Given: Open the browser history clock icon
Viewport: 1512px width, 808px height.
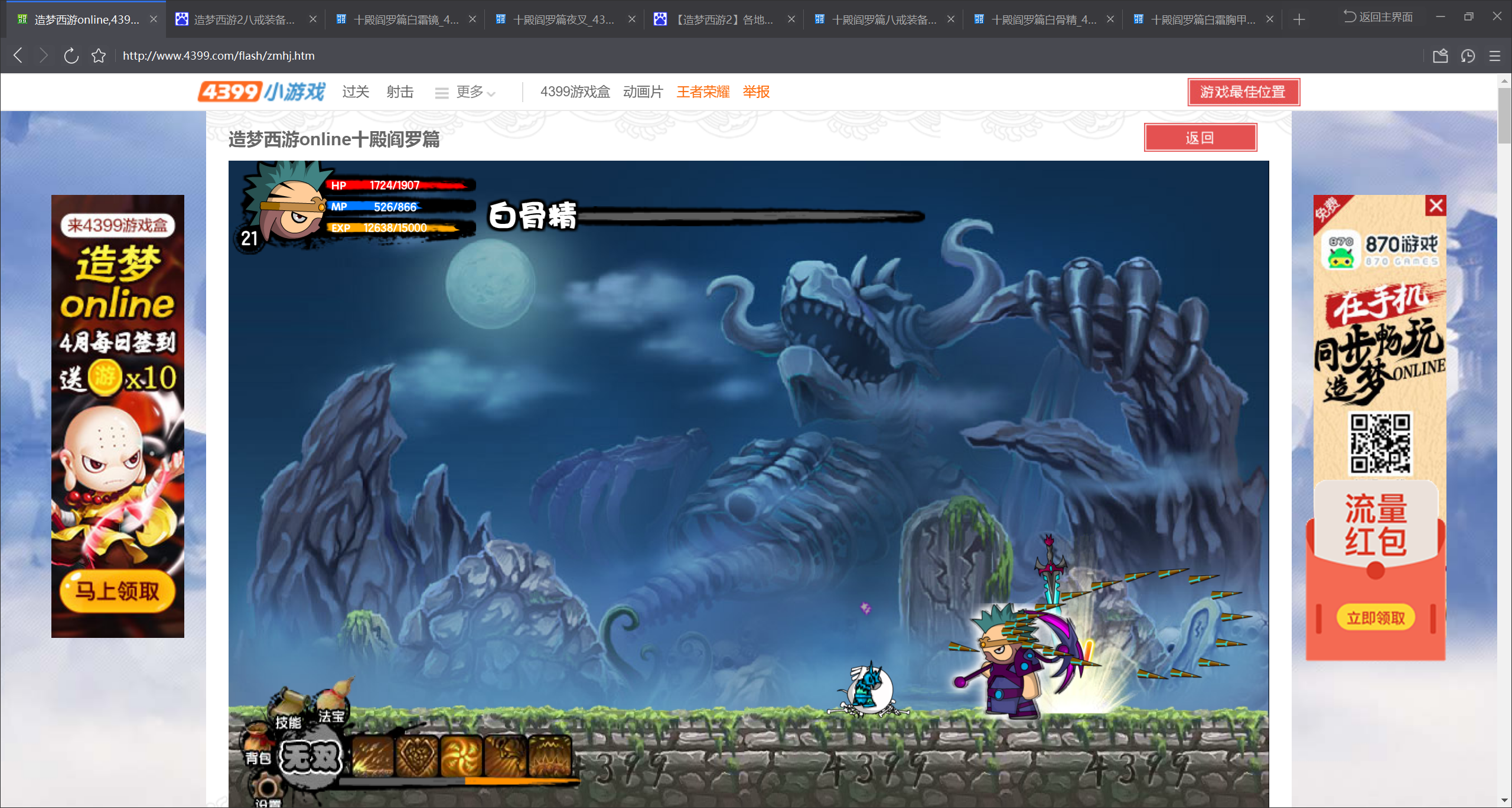Looking at the screenshot, I should point(1468,56).
